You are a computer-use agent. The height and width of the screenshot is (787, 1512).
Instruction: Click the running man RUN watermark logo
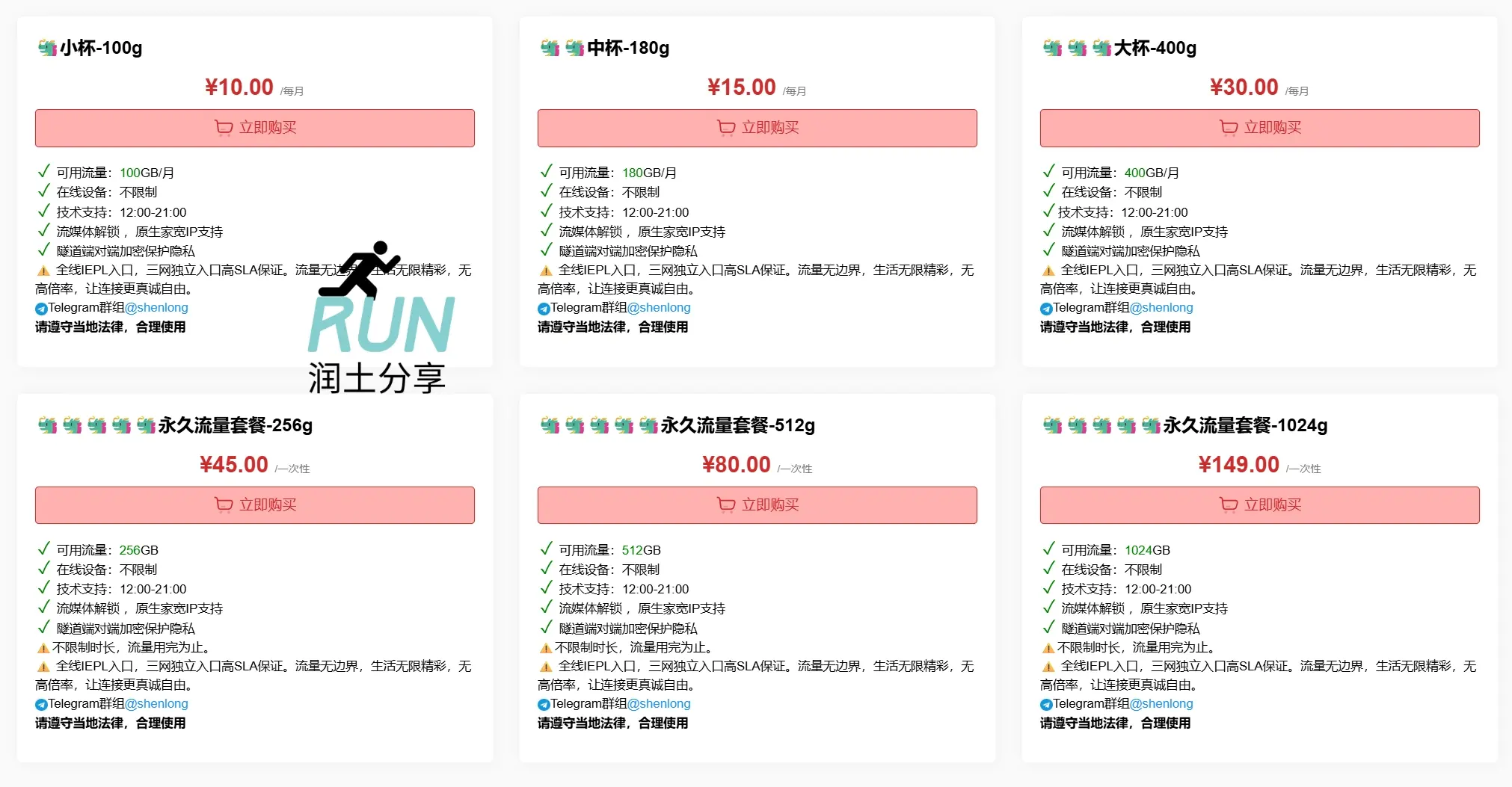point(380,318)
